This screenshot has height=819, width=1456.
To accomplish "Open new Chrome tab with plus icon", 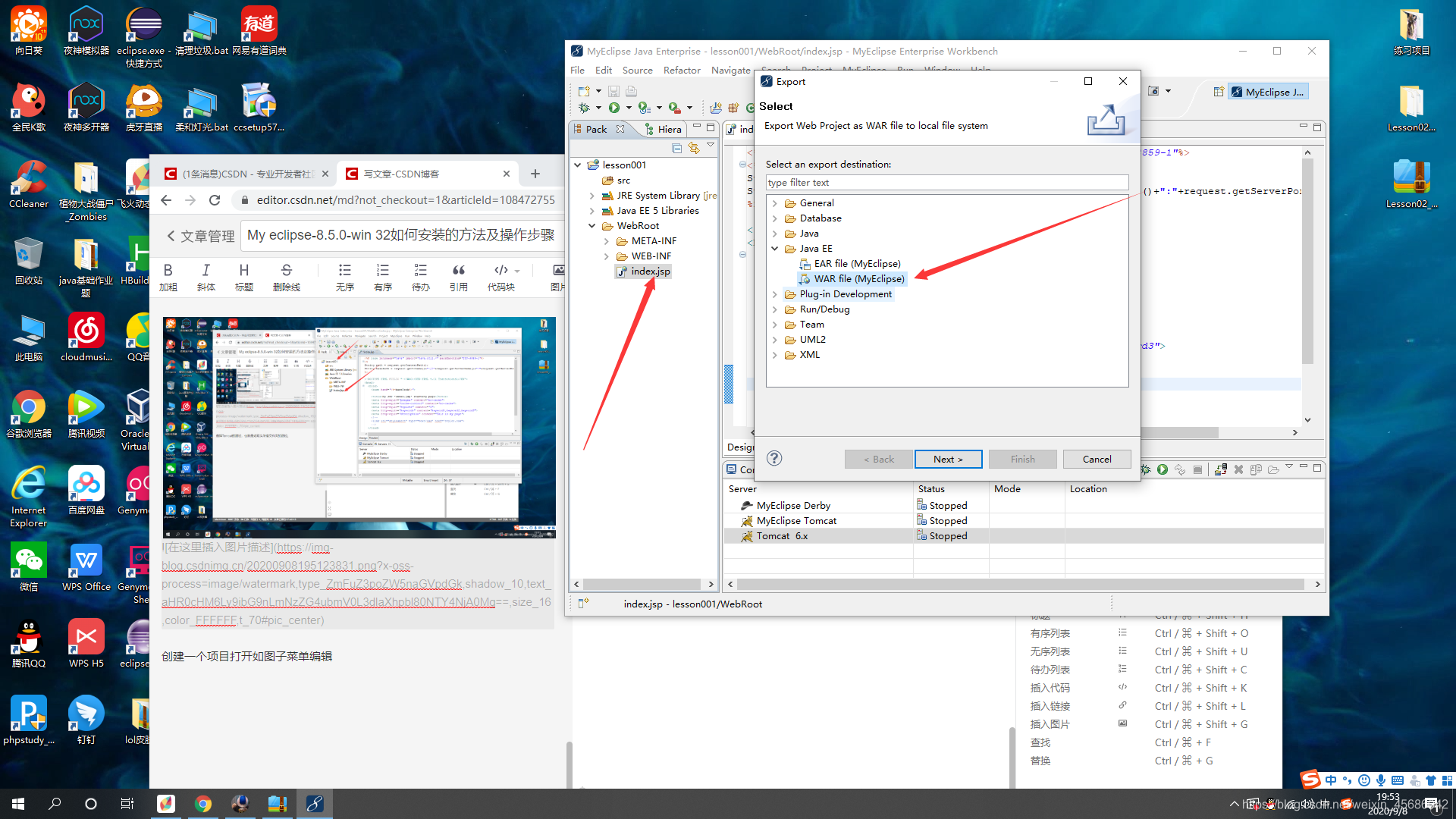I will coord(535,174).
